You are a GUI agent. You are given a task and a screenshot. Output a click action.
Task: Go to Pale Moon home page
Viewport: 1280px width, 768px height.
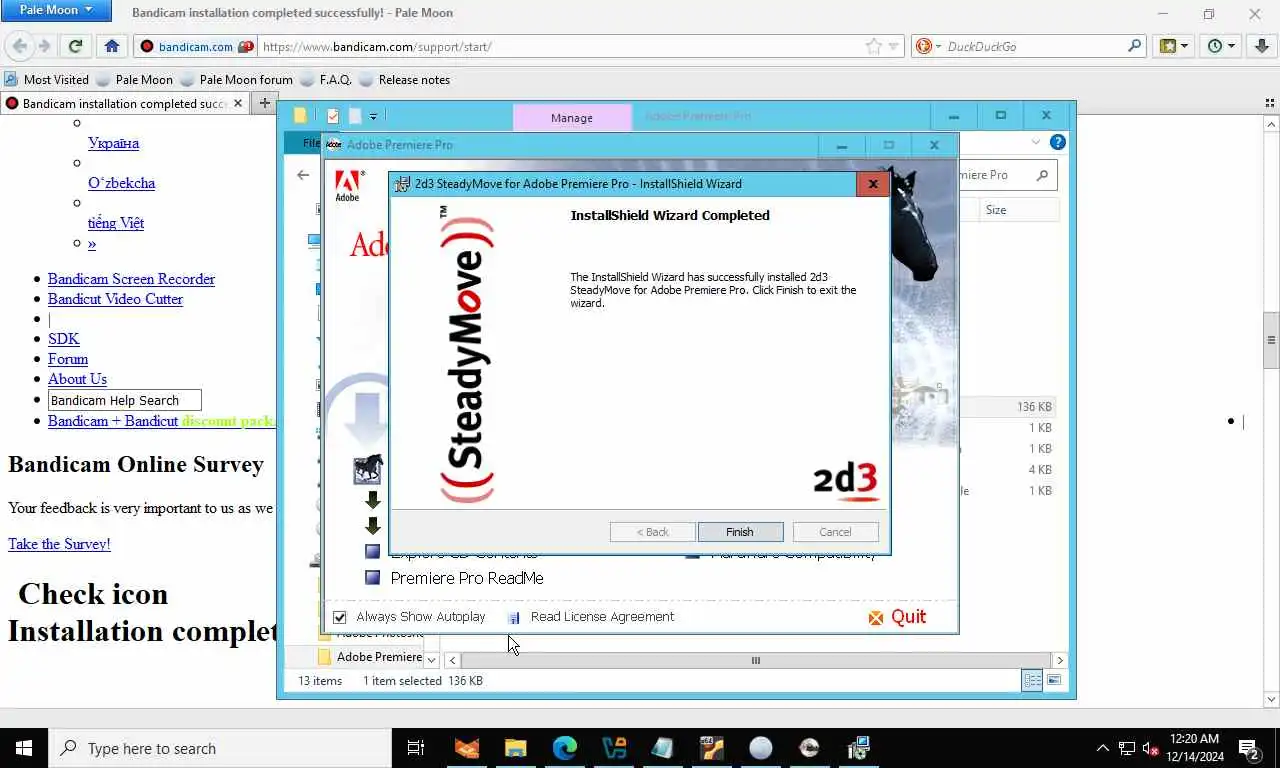[112, 46]
